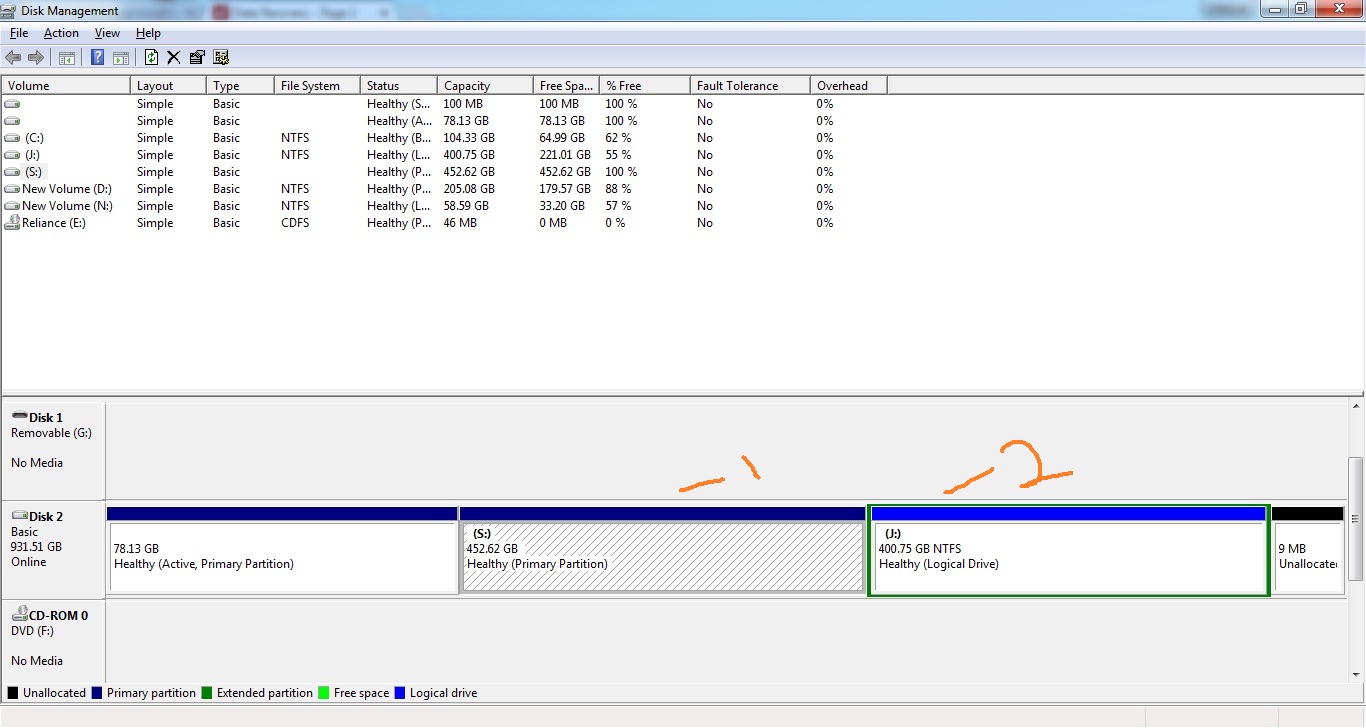Open the File menu
Viewport: 1366px width, 728px height.
click(19, 33)
